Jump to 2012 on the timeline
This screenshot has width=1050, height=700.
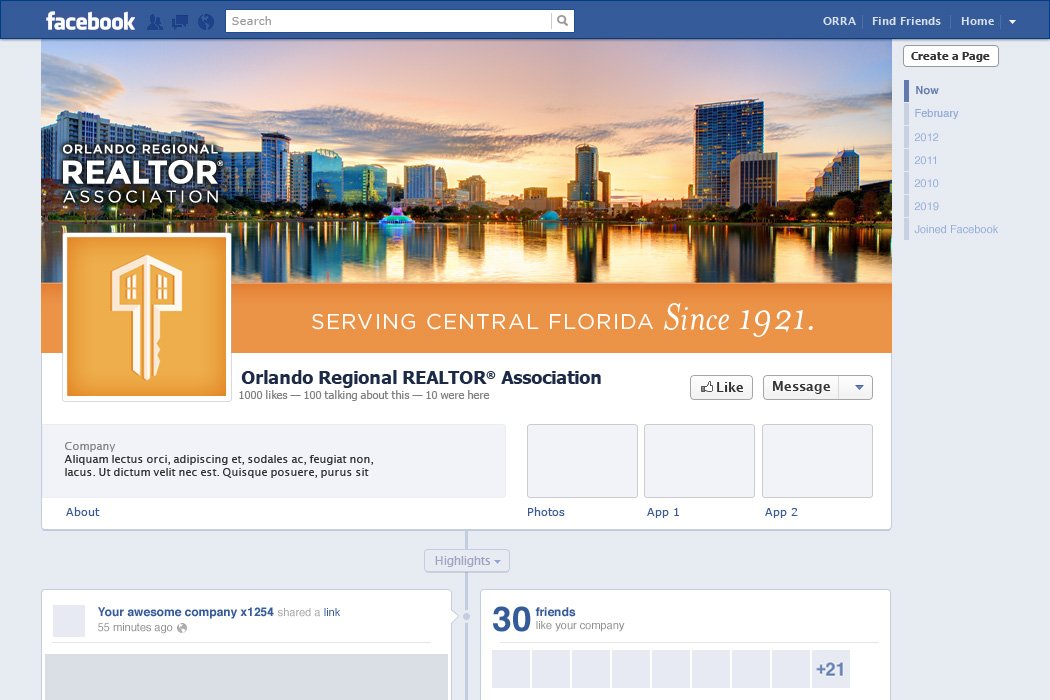point(926,137)
